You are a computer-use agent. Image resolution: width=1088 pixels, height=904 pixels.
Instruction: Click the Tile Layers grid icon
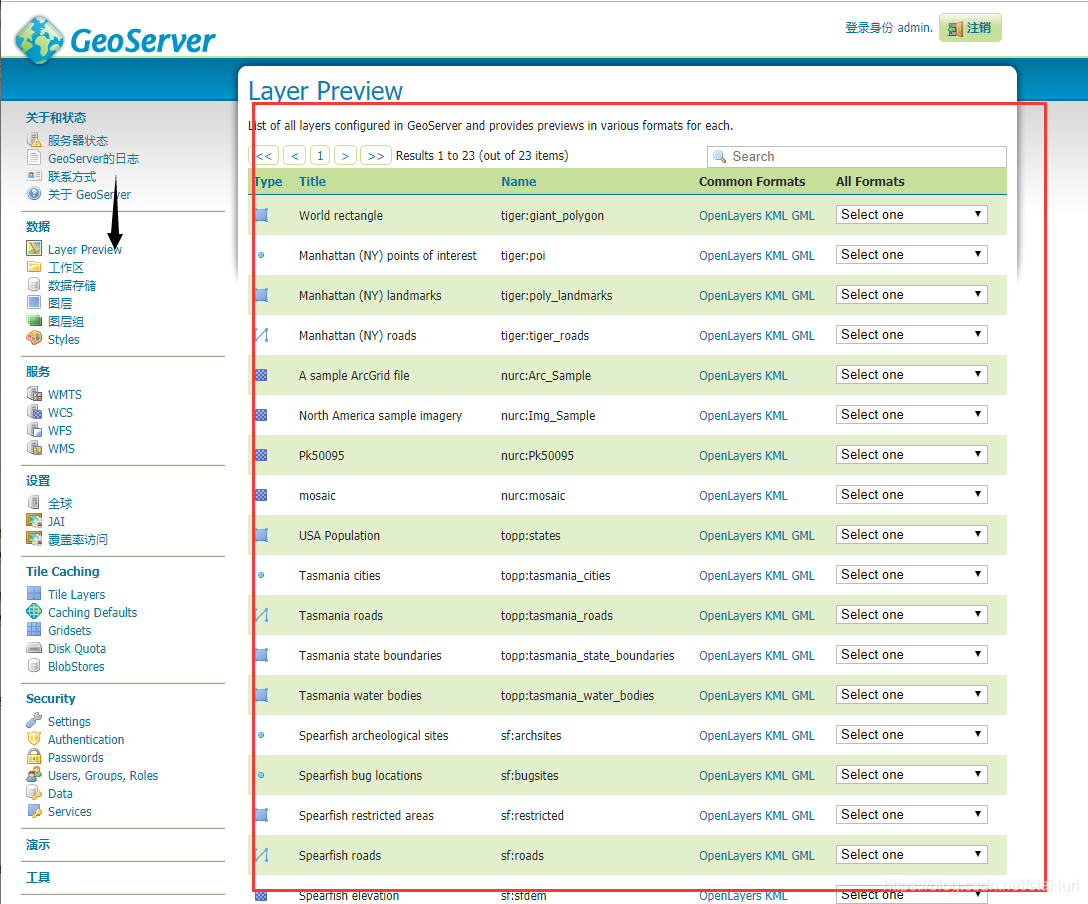tap(34, 593)
